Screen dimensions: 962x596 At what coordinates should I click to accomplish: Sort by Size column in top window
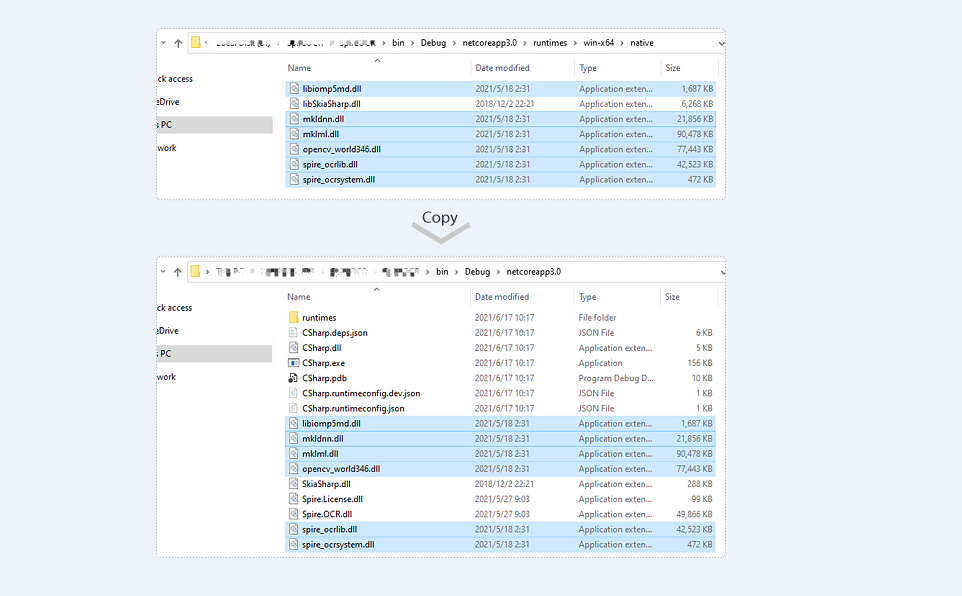coord(673,68)
